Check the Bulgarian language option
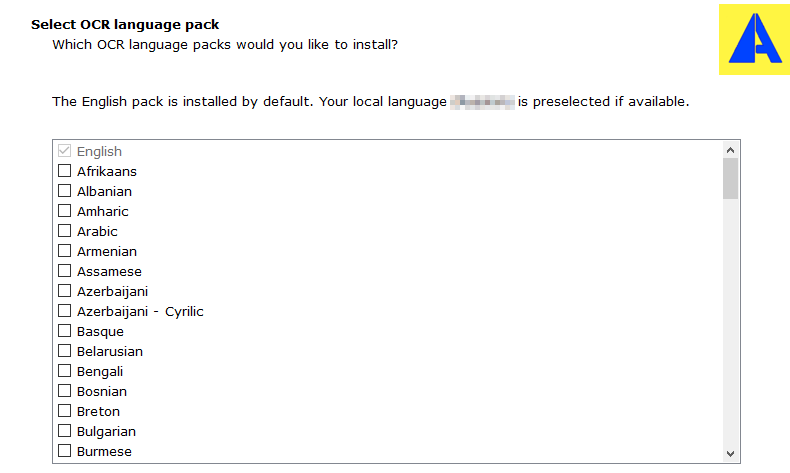The width and height of the screenshot is (790, 473). 64,431
